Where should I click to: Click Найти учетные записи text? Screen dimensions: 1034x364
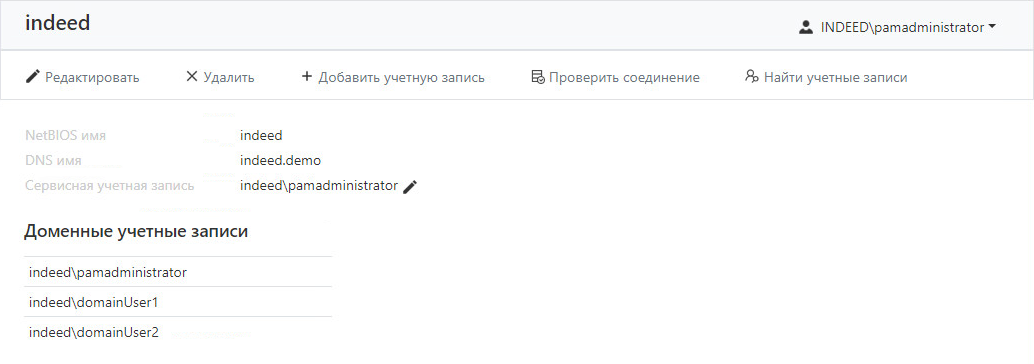pyautogui.click(x=836, y=78)
